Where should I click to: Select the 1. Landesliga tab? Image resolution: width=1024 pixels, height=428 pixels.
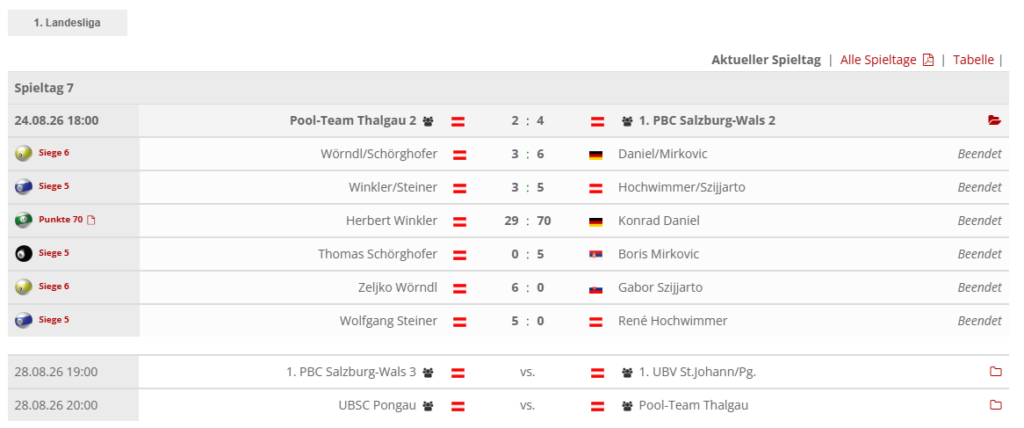coord(67,23)
